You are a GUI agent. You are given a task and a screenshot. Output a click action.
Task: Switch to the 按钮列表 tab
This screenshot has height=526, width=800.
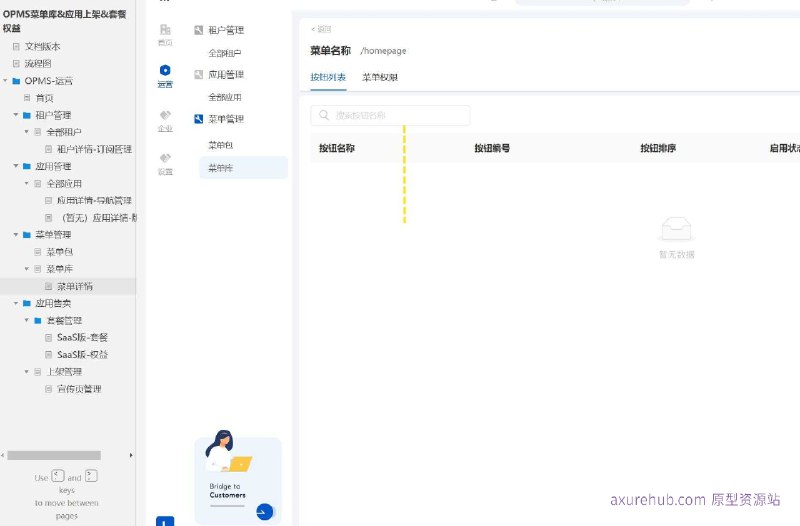[328, 77]
